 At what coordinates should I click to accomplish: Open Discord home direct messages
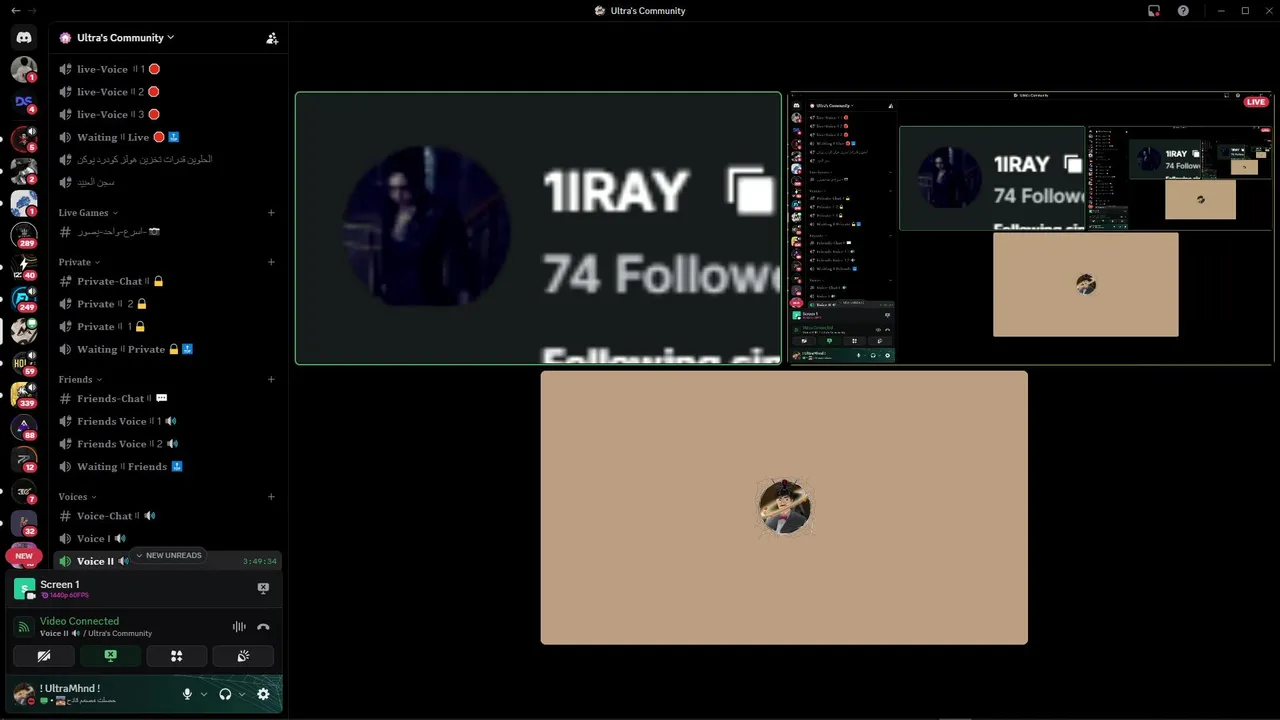pos(24,37)
